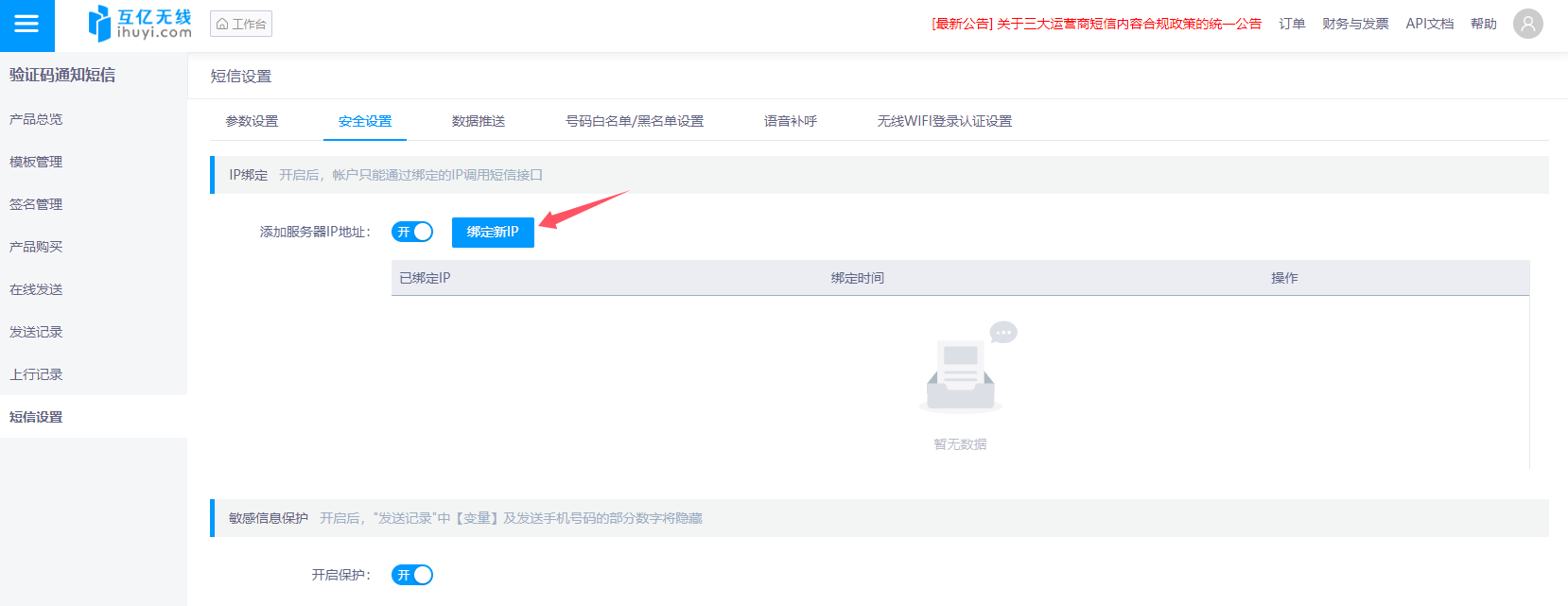Image resolution: width=1568 pixels, height=606 pixels.
Task: Open the latest announcement link
Action: pyautogui.click(x=1096, y=24)
